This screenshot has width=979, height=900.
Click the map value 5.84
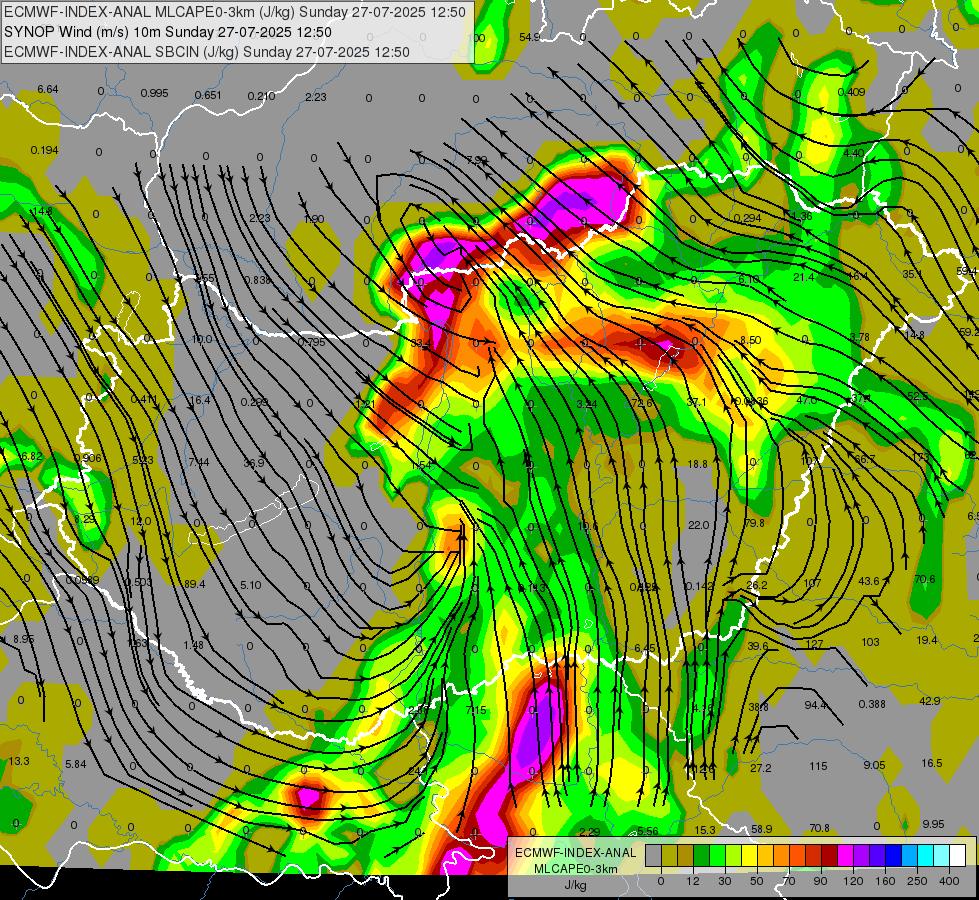tap(76, 764)
